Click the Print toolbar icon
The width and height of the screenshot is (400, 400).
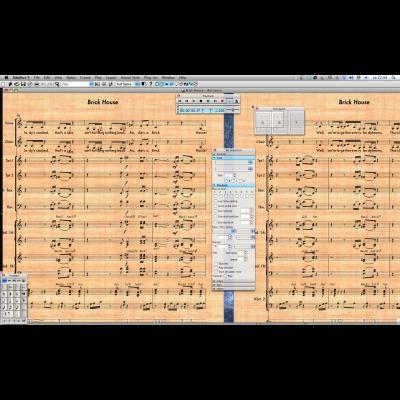[x=37, y=84]
